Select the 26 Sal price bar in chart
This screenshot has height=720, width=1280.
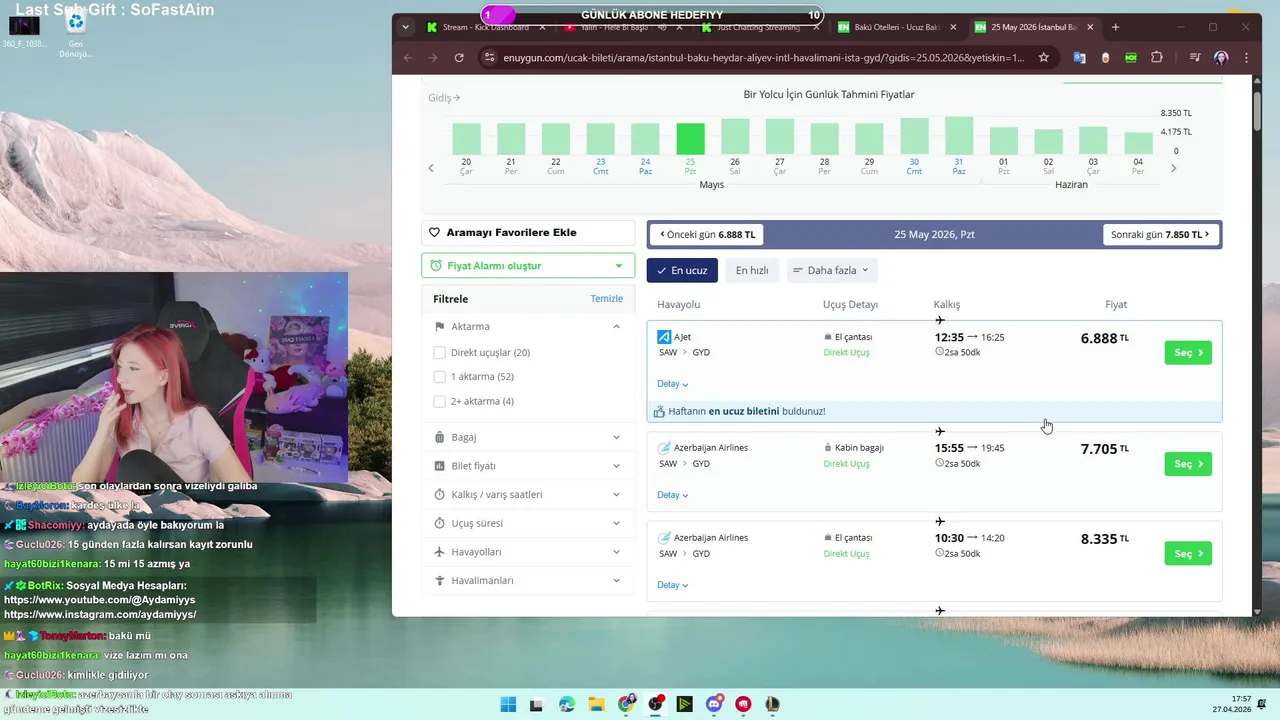(x=735, y=137)
